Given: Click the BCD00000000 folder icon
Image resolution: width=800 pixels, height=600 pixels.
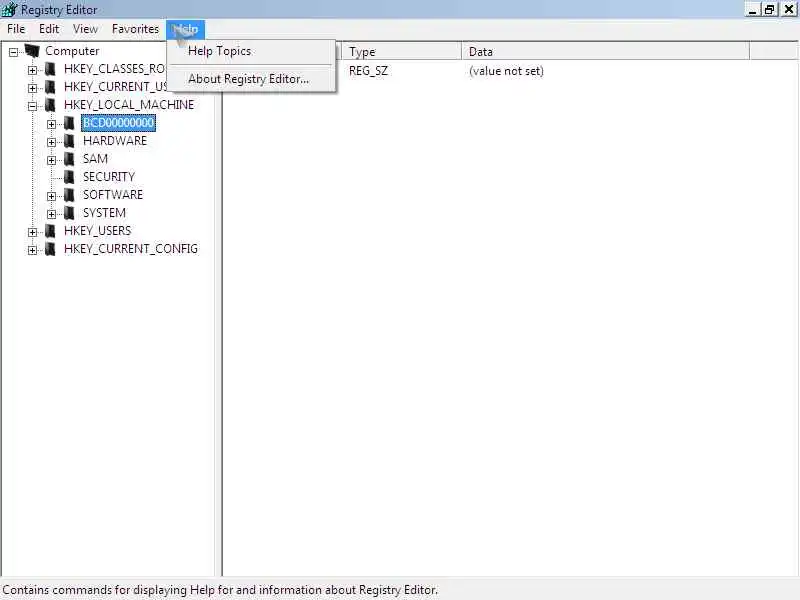Looking at the screenshot, I should point(69,123).
